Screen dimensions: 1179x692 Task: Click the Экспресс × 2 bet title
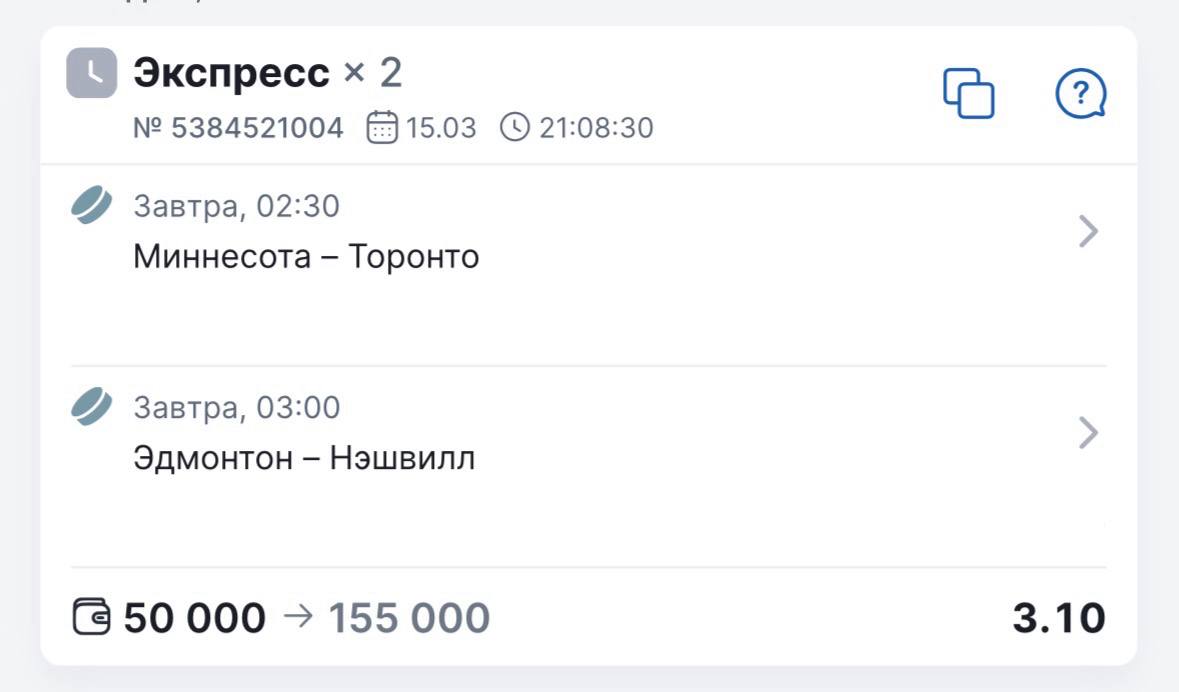click(267, 73)
